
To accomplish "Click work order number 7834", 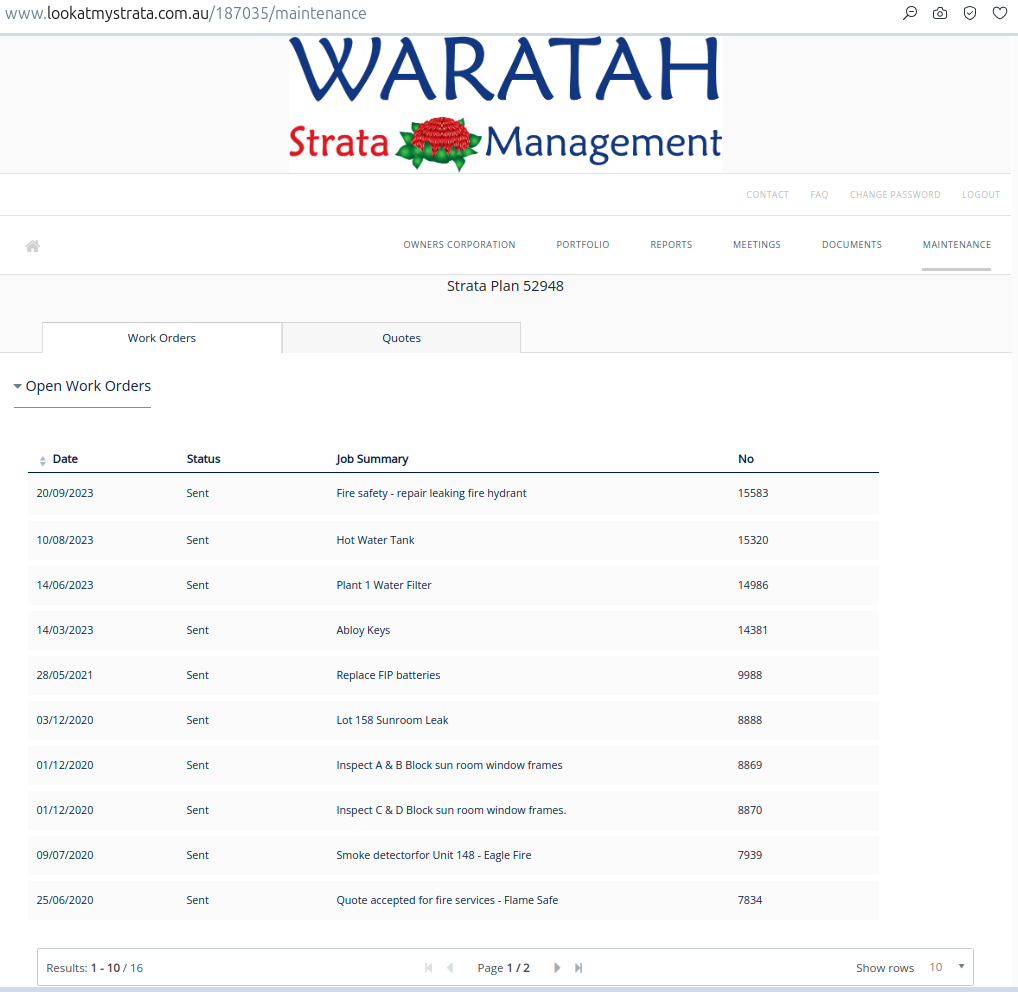I will (750, 900).
